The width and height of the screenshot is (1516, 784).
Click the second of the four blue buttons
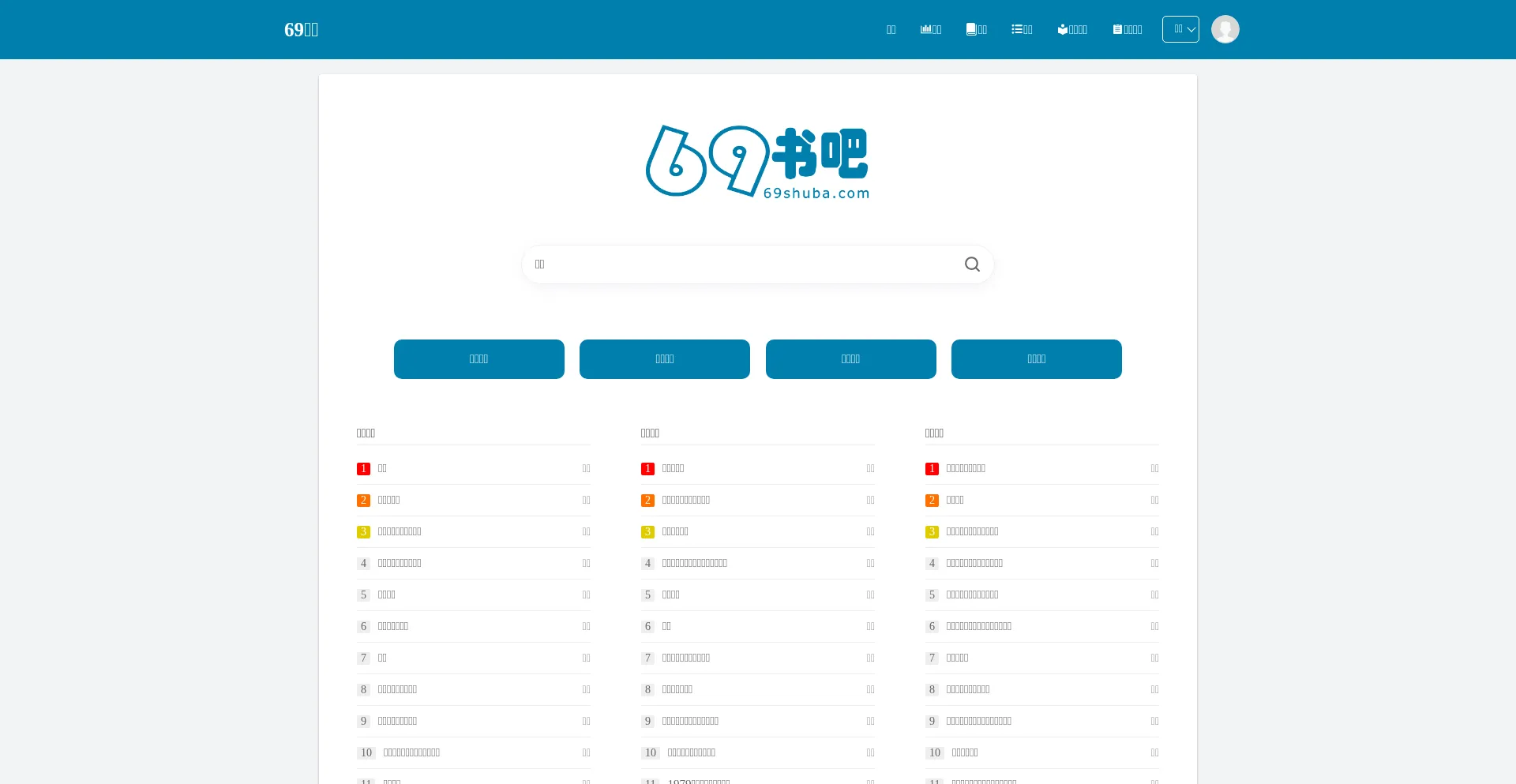tap(665, 359)
